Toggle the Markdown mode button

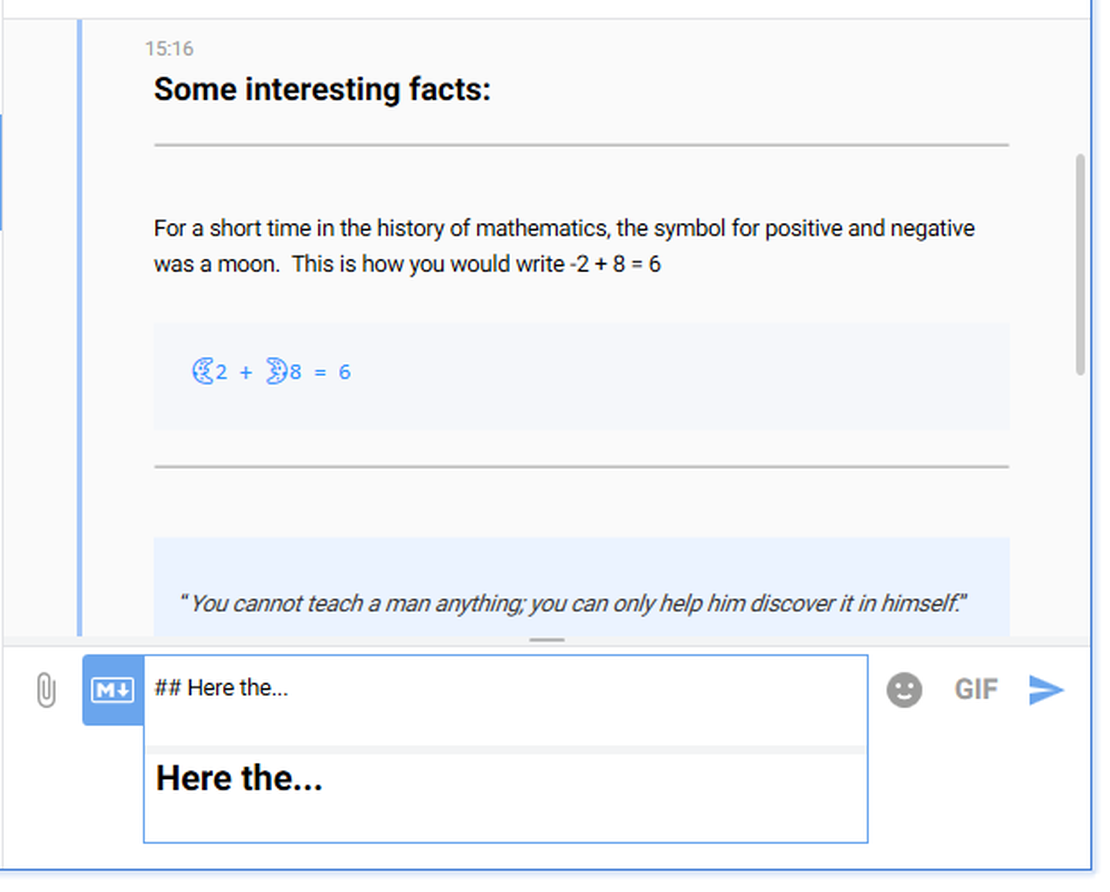click(112, 690)
